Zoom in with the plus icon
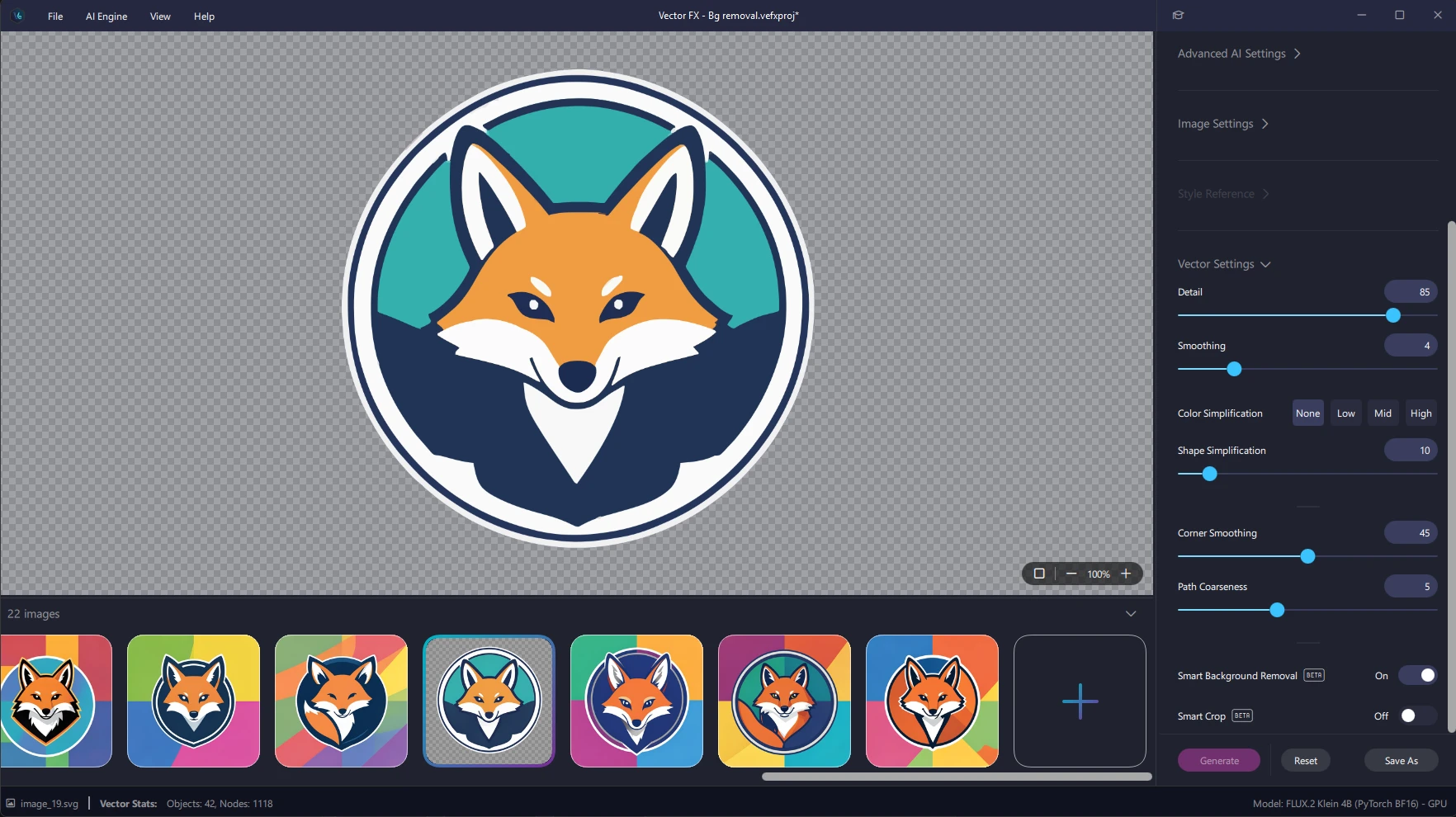The image size is (1456, 817). (x=1126, y=574)
